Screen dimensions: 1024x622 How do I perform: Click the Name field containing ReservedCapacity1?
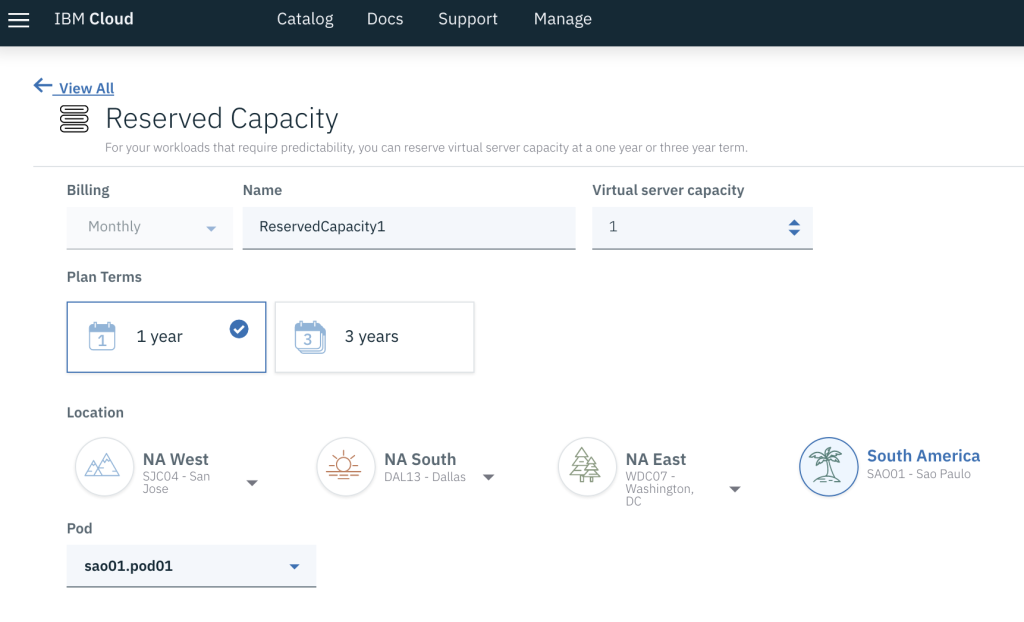(x=409, y=227)
